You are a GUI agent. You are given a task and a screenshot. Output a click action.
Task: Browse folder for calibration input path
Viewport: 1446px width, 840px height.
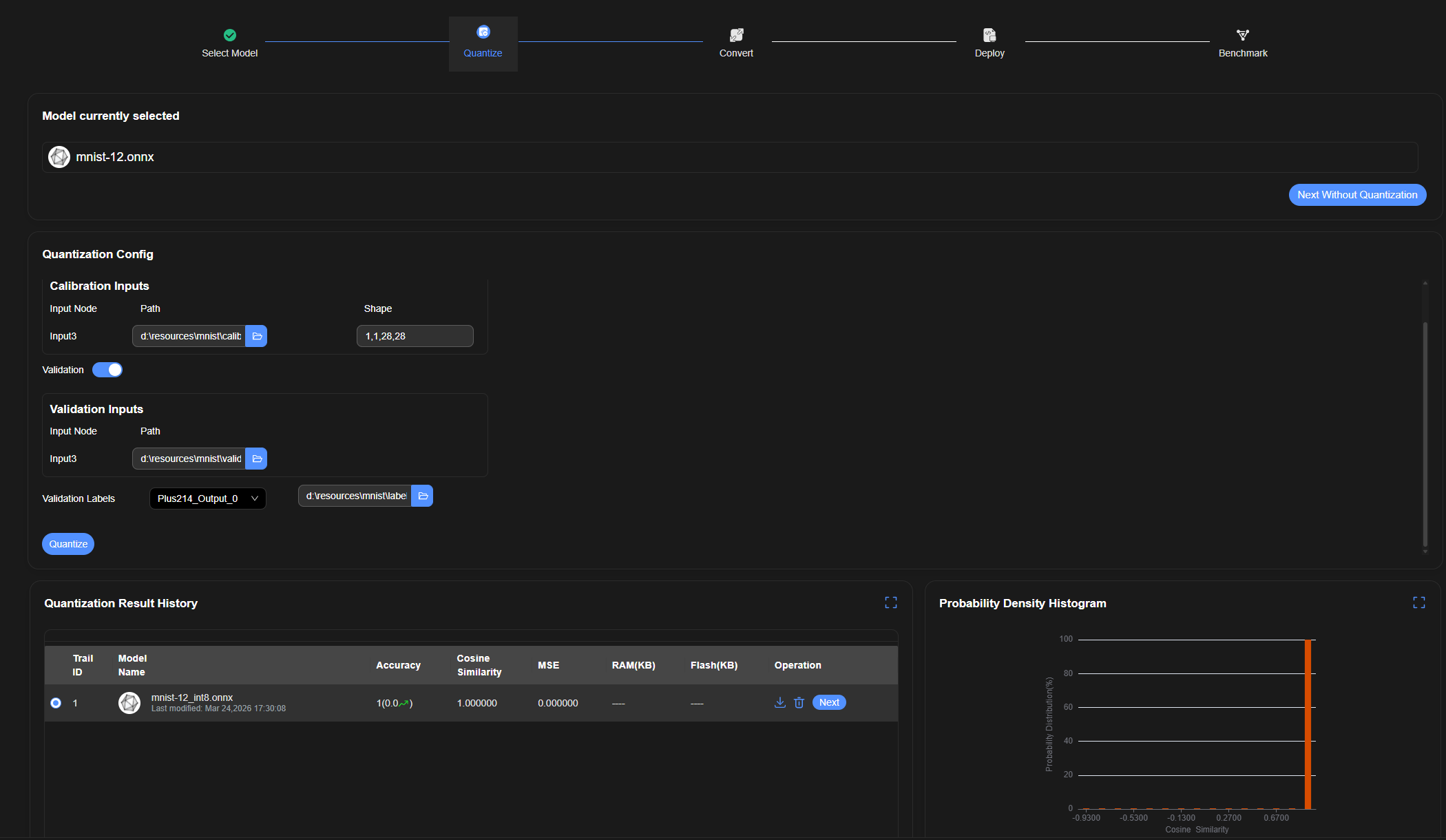(x=256, y=336)
